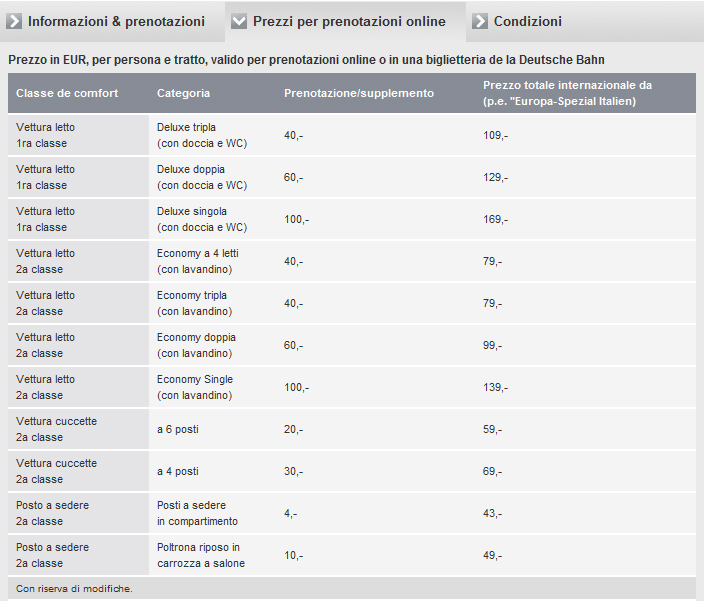705x601 pixels.
Task: Select the Prenotazione/supplemento column header
Action: click(359, 93)
